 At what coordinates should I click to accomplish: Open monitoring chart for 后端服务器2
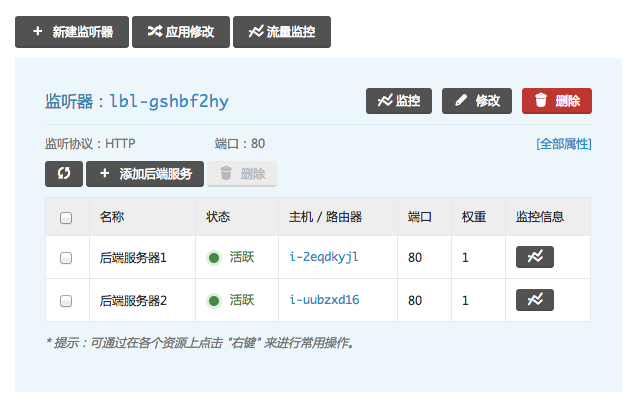point(534,300)
